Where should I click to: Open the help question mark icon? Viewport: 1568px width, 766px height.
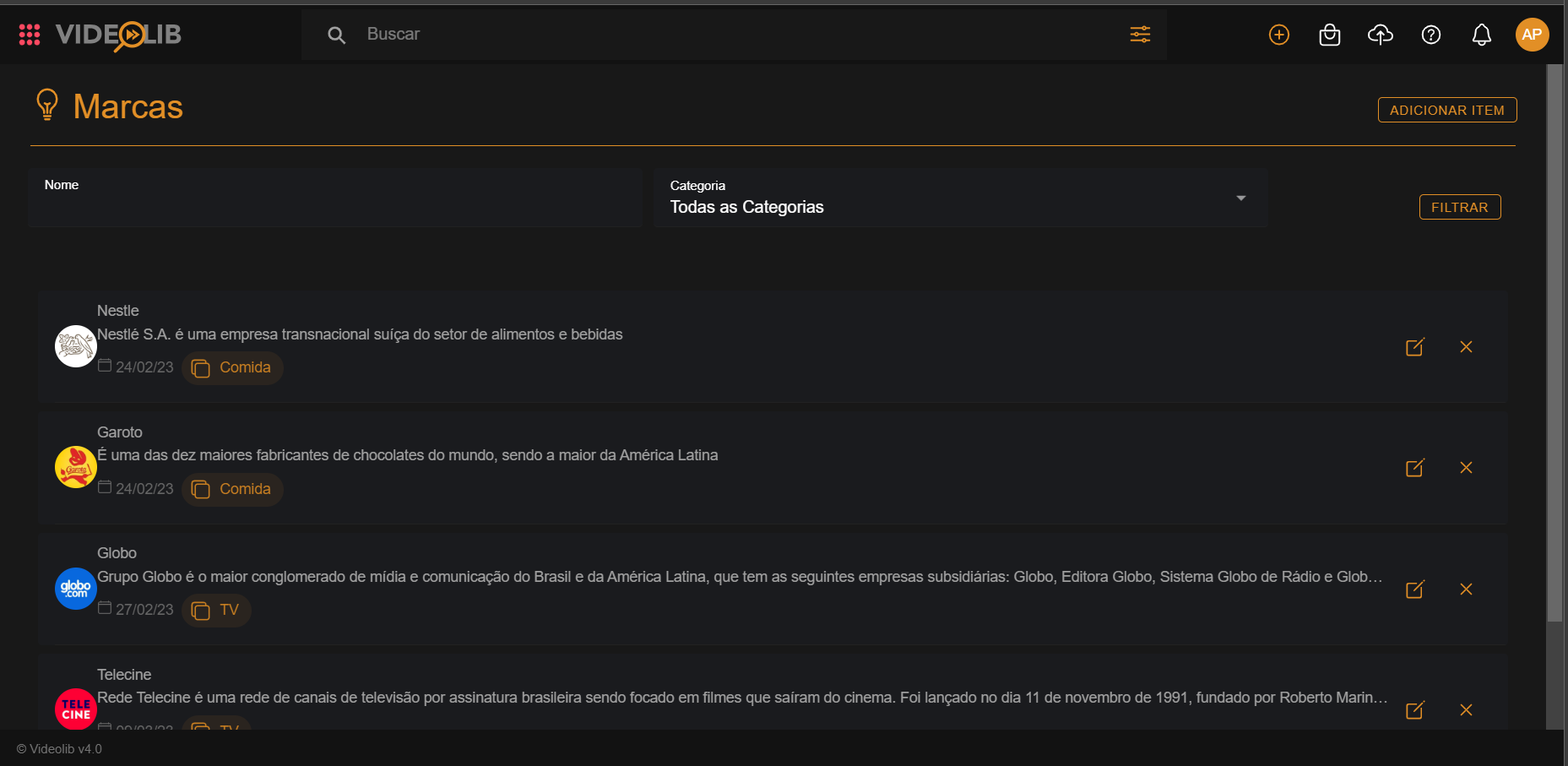1431,35
